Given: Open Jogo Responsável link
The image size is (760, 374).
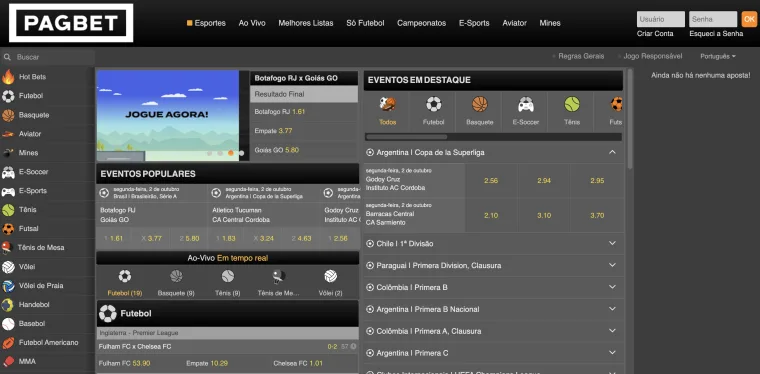Looking at the screenshot, I should 652,56.
